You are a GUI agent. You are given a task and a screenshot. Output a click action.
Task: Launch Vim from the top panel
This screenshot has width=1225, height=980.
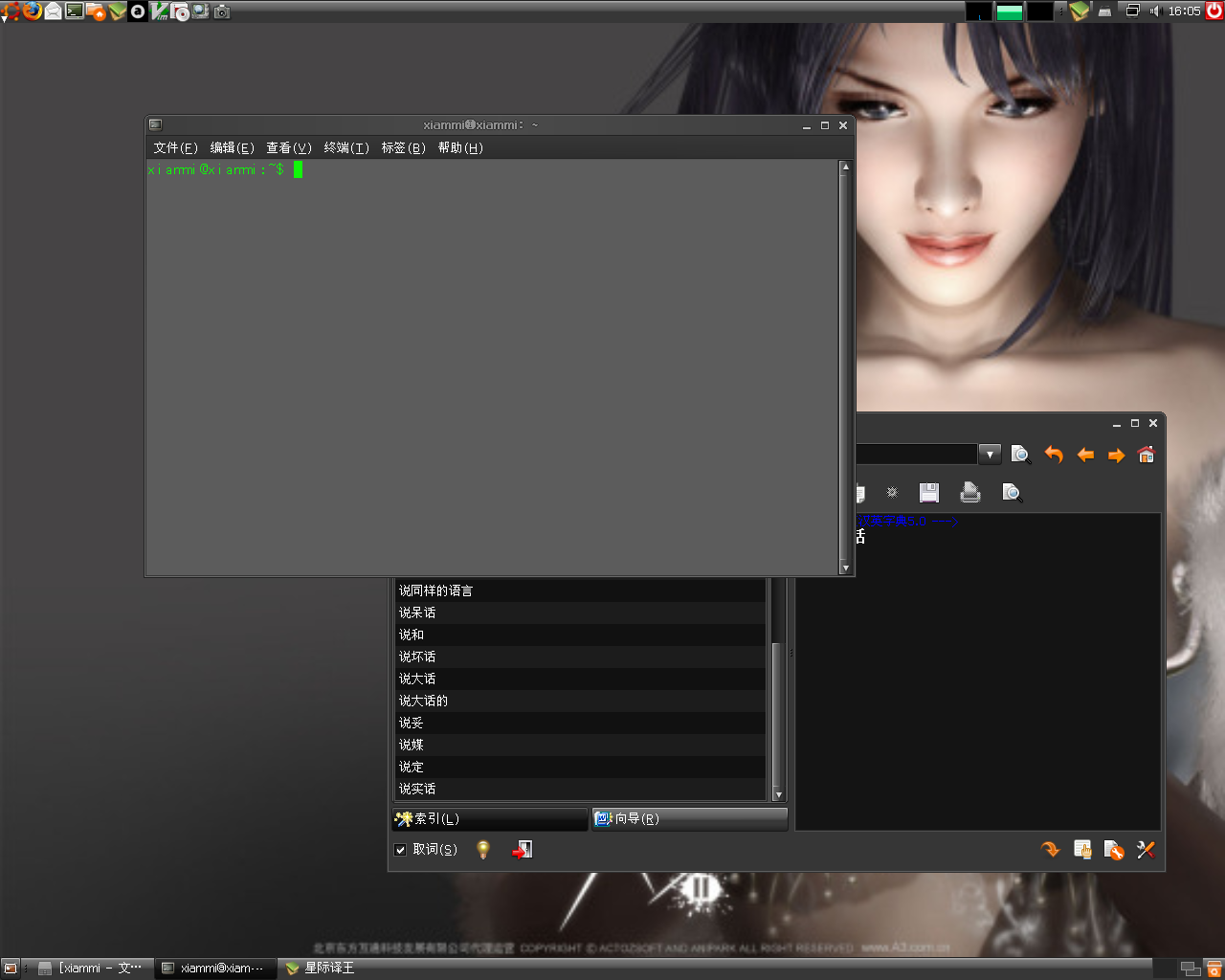pyautogui.click(x=159, y=11)
